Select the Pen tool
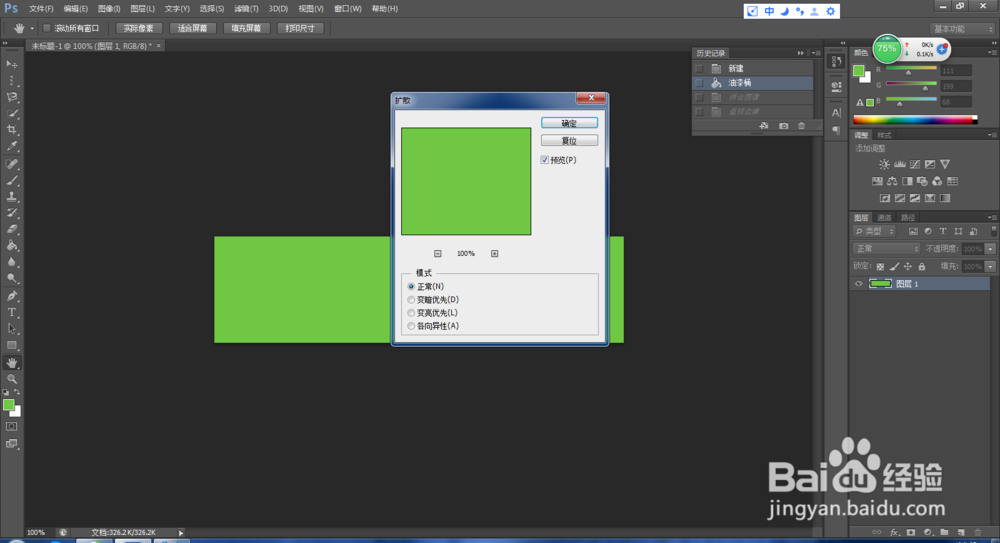The width and height of the screenshot is (1000, 543). tap(11, 296)
